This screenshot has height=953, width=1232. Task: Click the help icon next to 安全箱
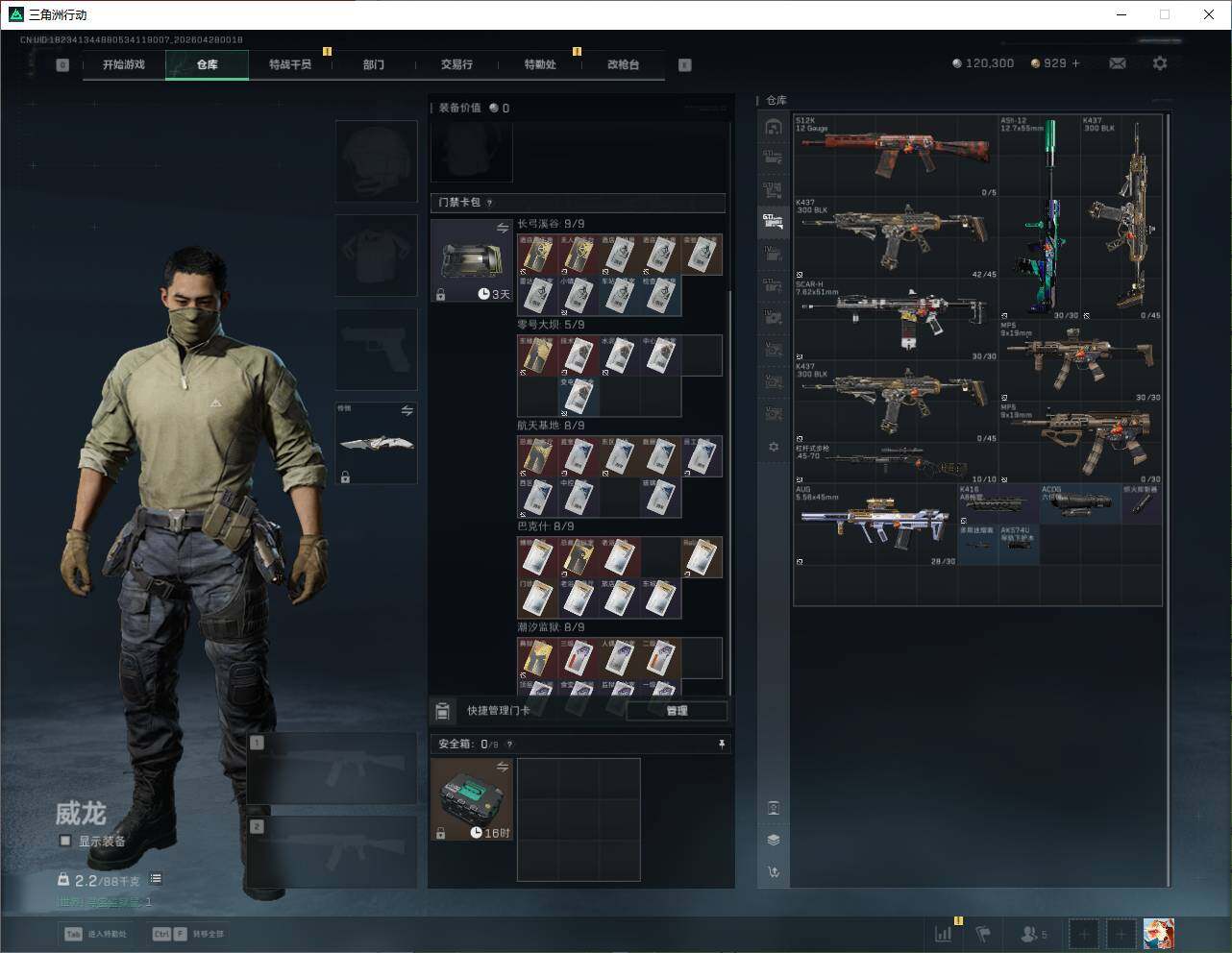tap(509, 744)
